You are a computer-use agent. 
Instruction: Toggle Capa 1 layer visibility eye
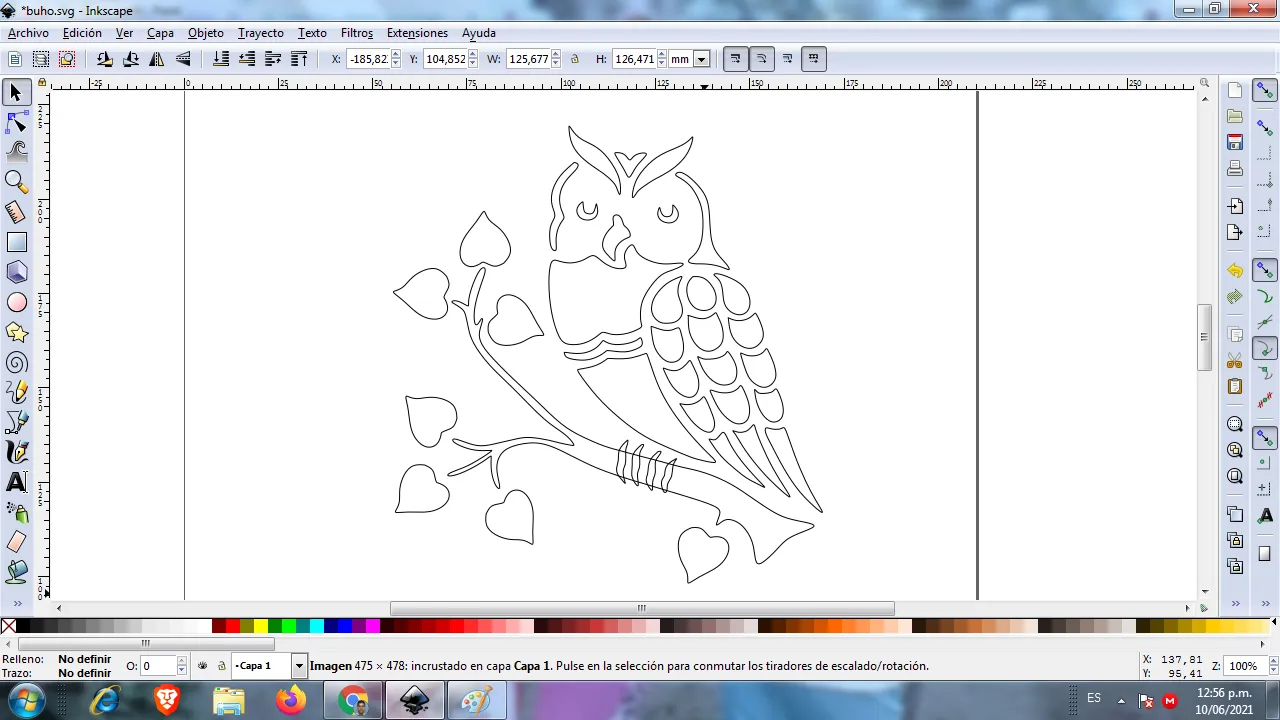[203, 666]
